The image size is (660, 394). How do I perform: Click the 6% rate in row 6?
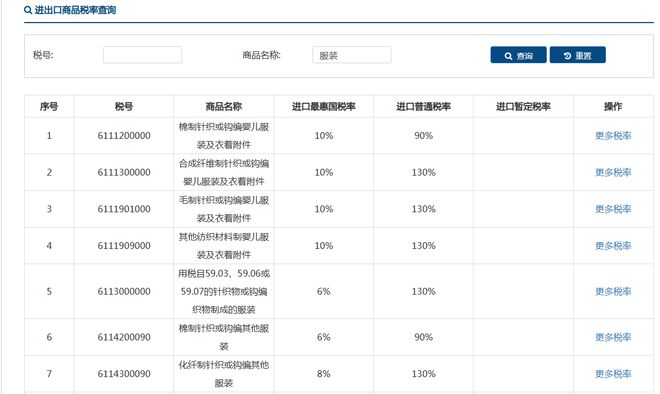point(324,337)
